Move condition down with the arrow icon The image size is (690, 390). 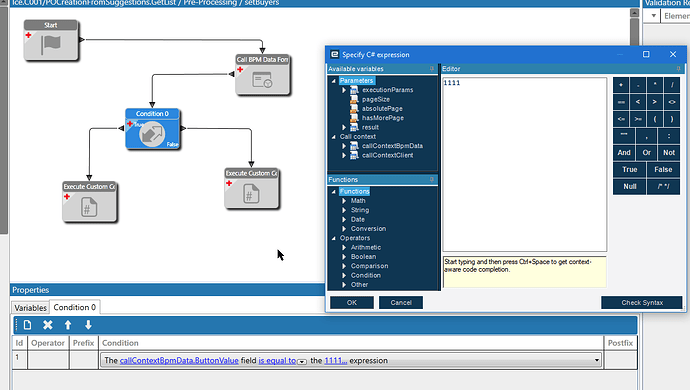(x=88, y=325)
